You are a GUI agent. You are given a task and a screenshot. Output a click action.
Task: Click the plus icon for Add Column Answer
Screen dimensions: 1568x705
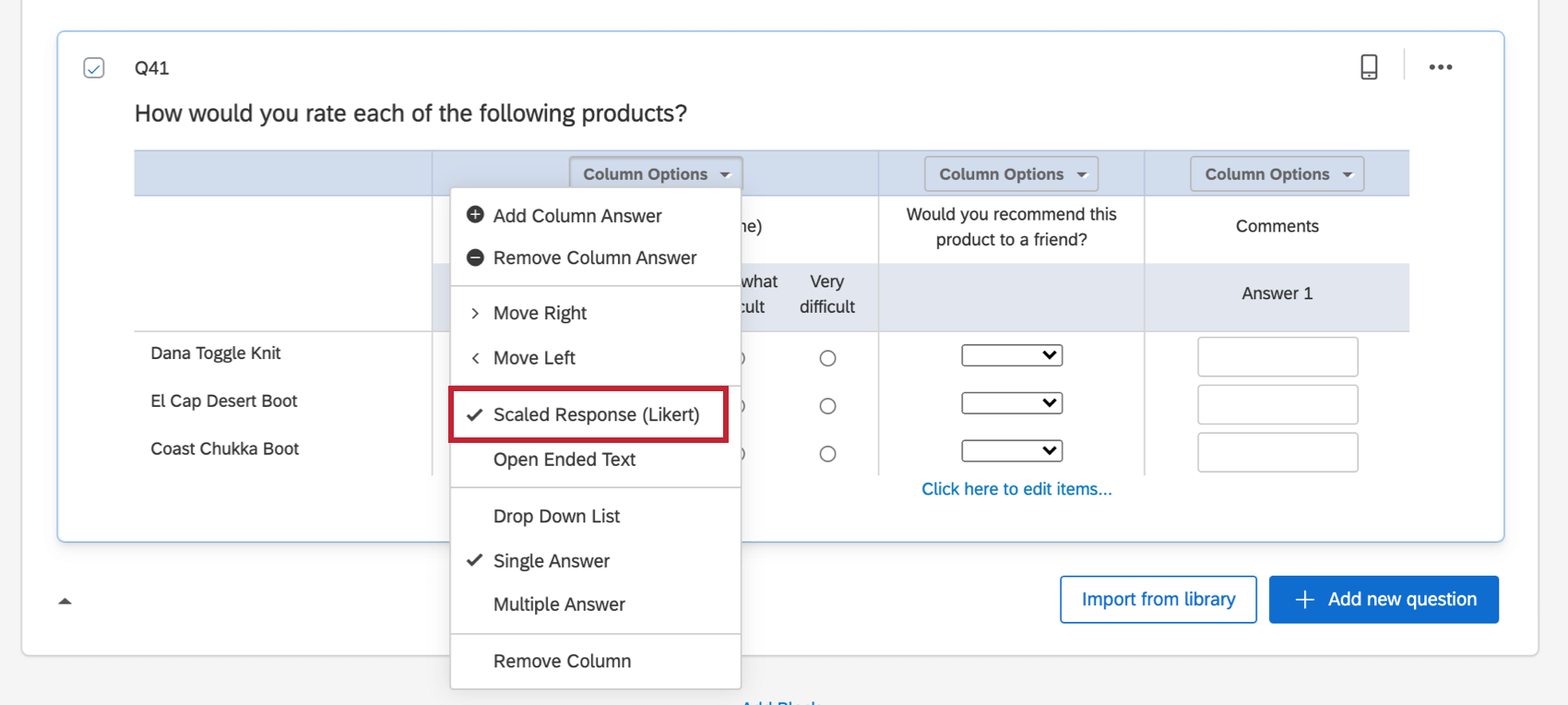475,215
